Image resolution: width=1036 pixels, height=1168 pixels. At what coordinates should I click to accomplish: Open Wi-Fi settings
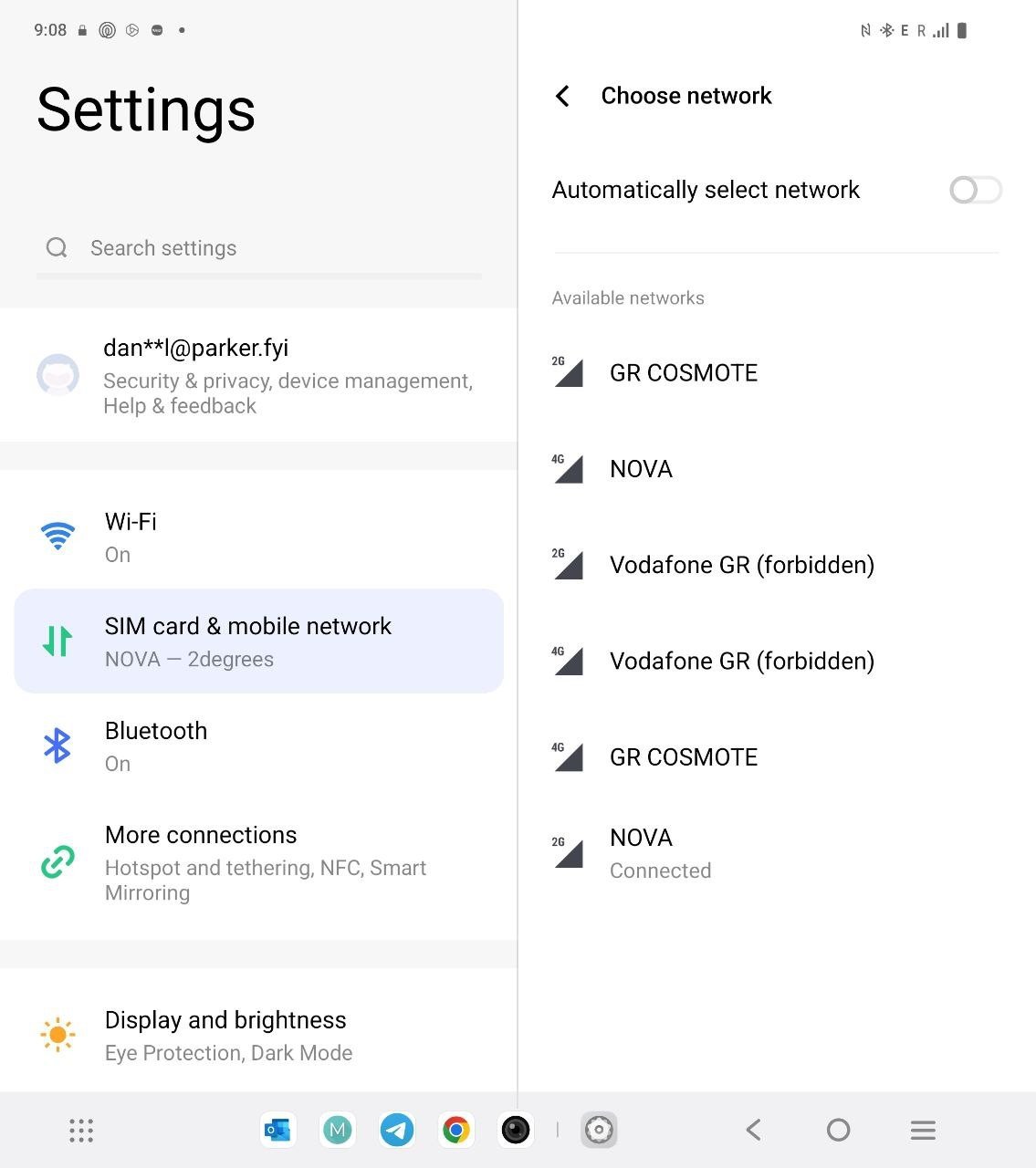(259, 537)
